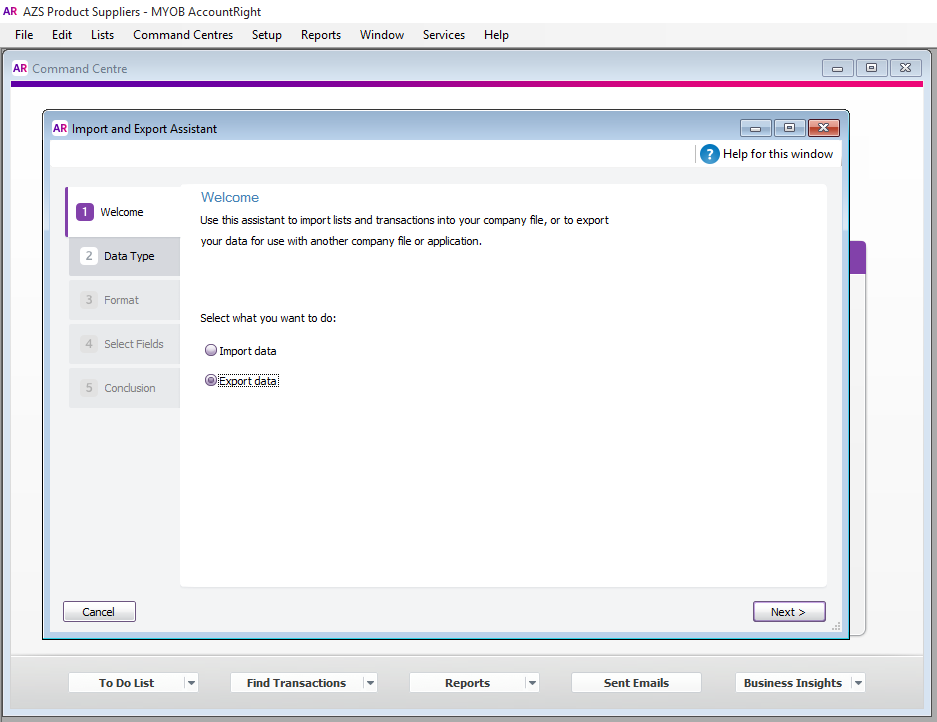The image size is (937, 722).
Task: Click the Reports button in bottom bar
Action: (467, 683)
